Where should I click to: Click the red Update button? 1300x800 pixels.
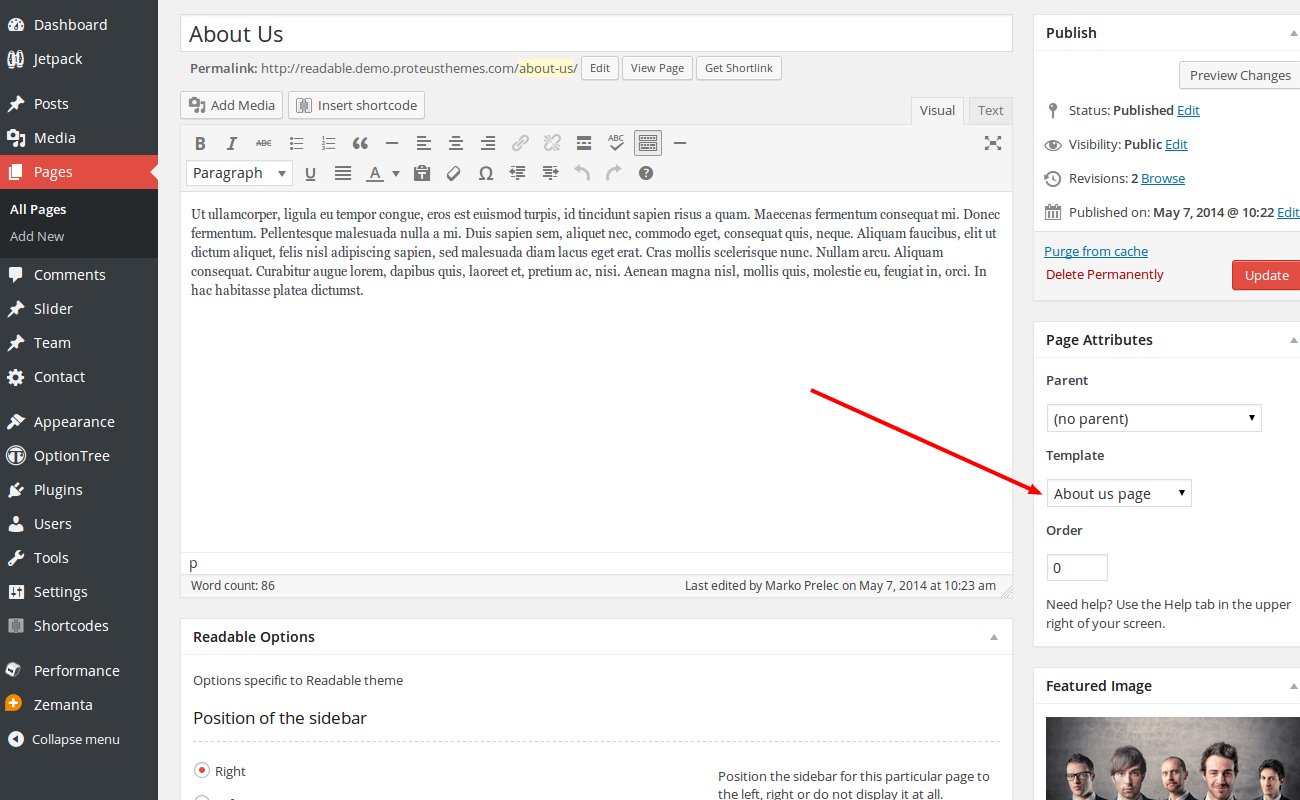click(x=1266, y=275)
